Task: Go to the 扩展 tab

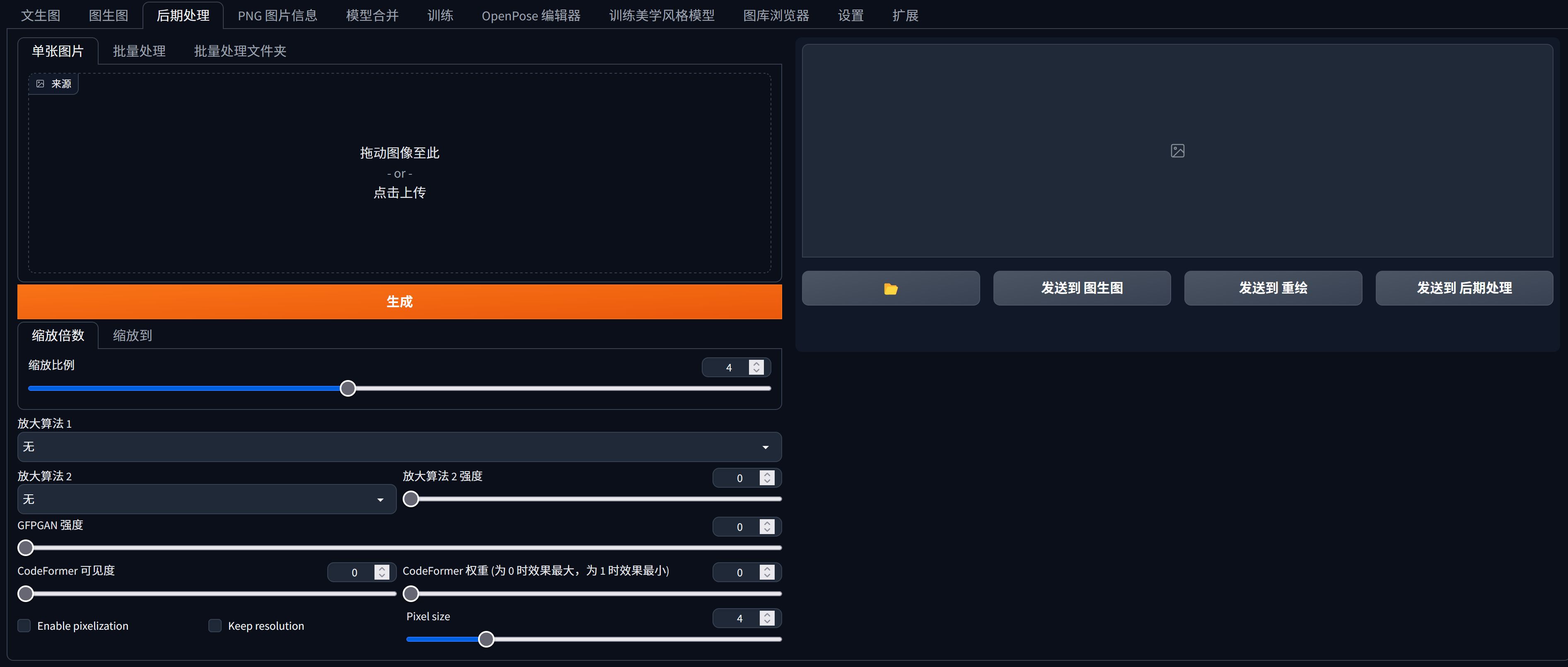Action: coord(905,15)
